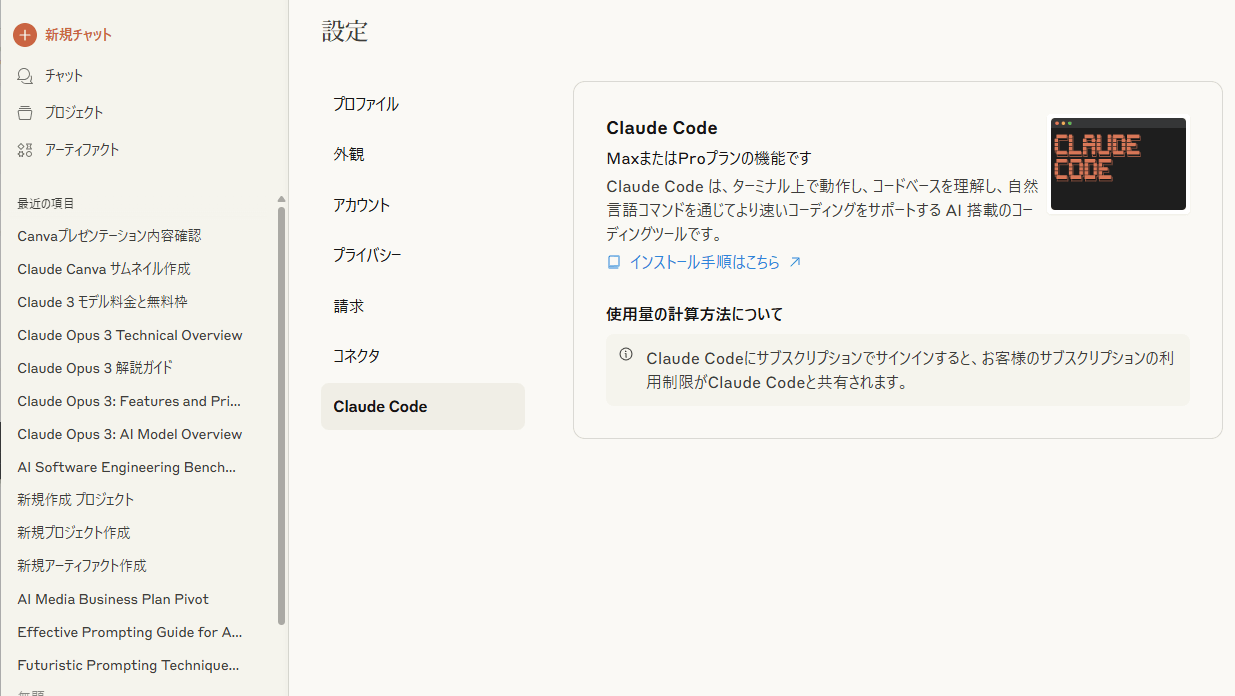Open the インストール手順はこちら link

pyautogui.click(x=704, y=262)
